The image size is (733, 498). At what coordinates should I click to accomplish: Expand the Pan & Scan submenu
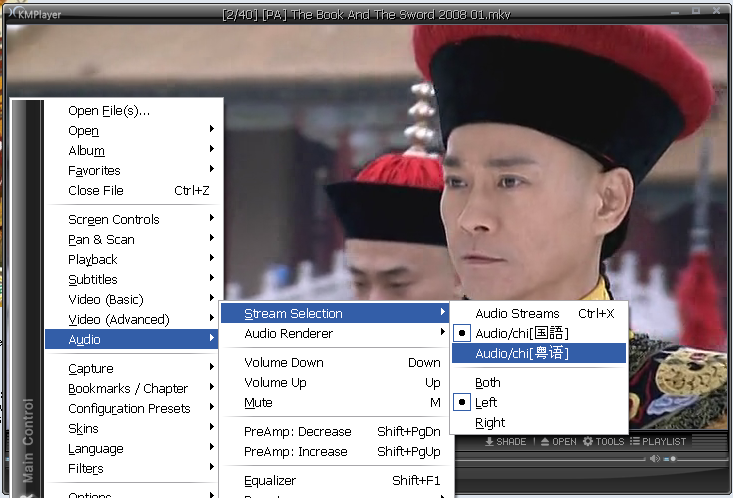click(x=132, y=239)
